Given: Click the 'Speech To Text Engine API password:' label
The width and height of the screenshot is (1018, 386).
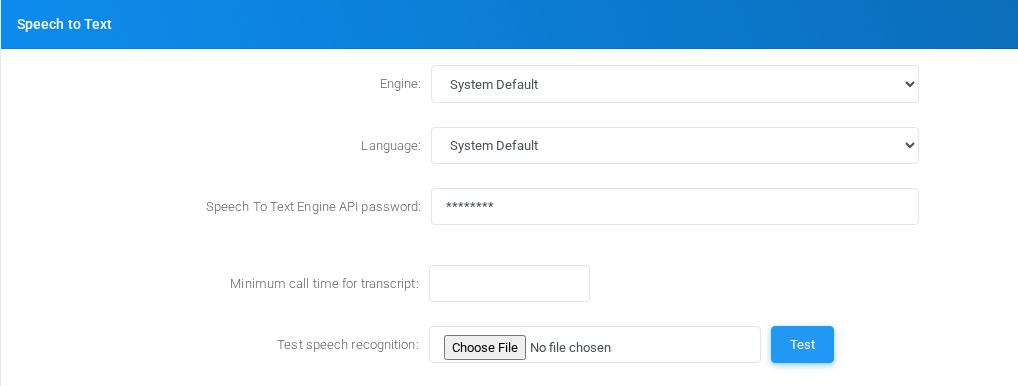Looking at the screenshot, I should click(x=314, y=206).
